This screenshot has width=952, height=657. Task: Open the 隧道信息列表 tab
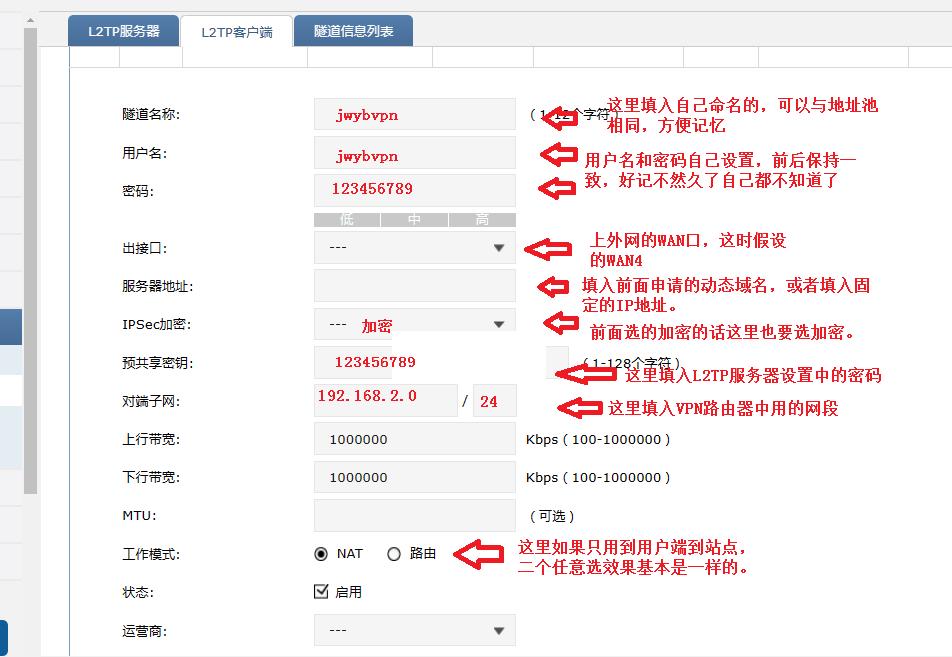click(352, 30)
